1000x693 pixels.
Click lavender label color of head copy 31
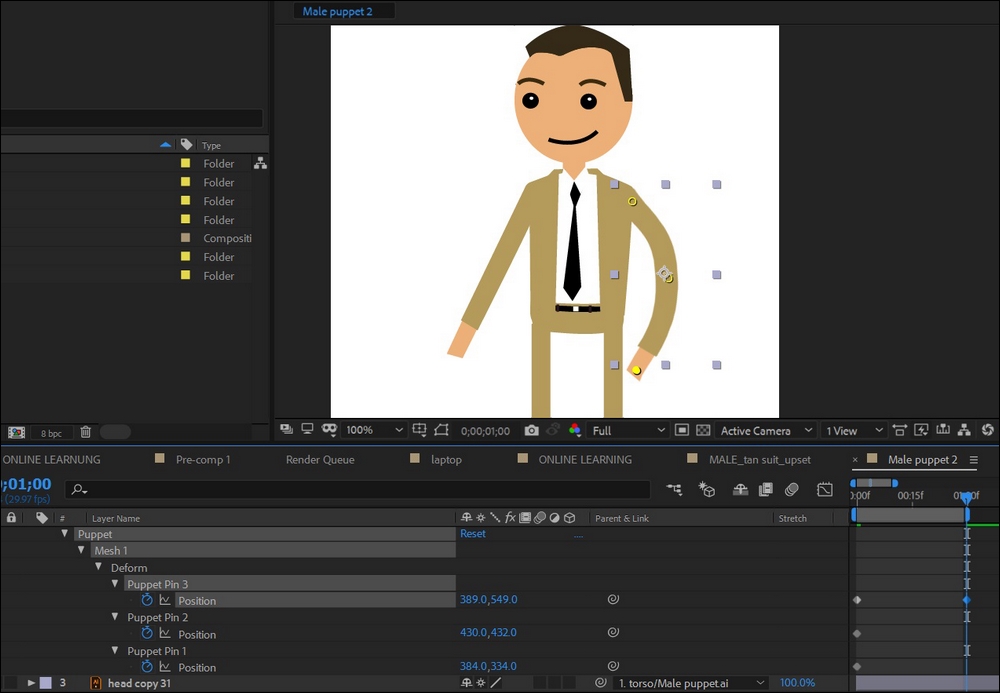pyautogui.click(x=46, y=683)
